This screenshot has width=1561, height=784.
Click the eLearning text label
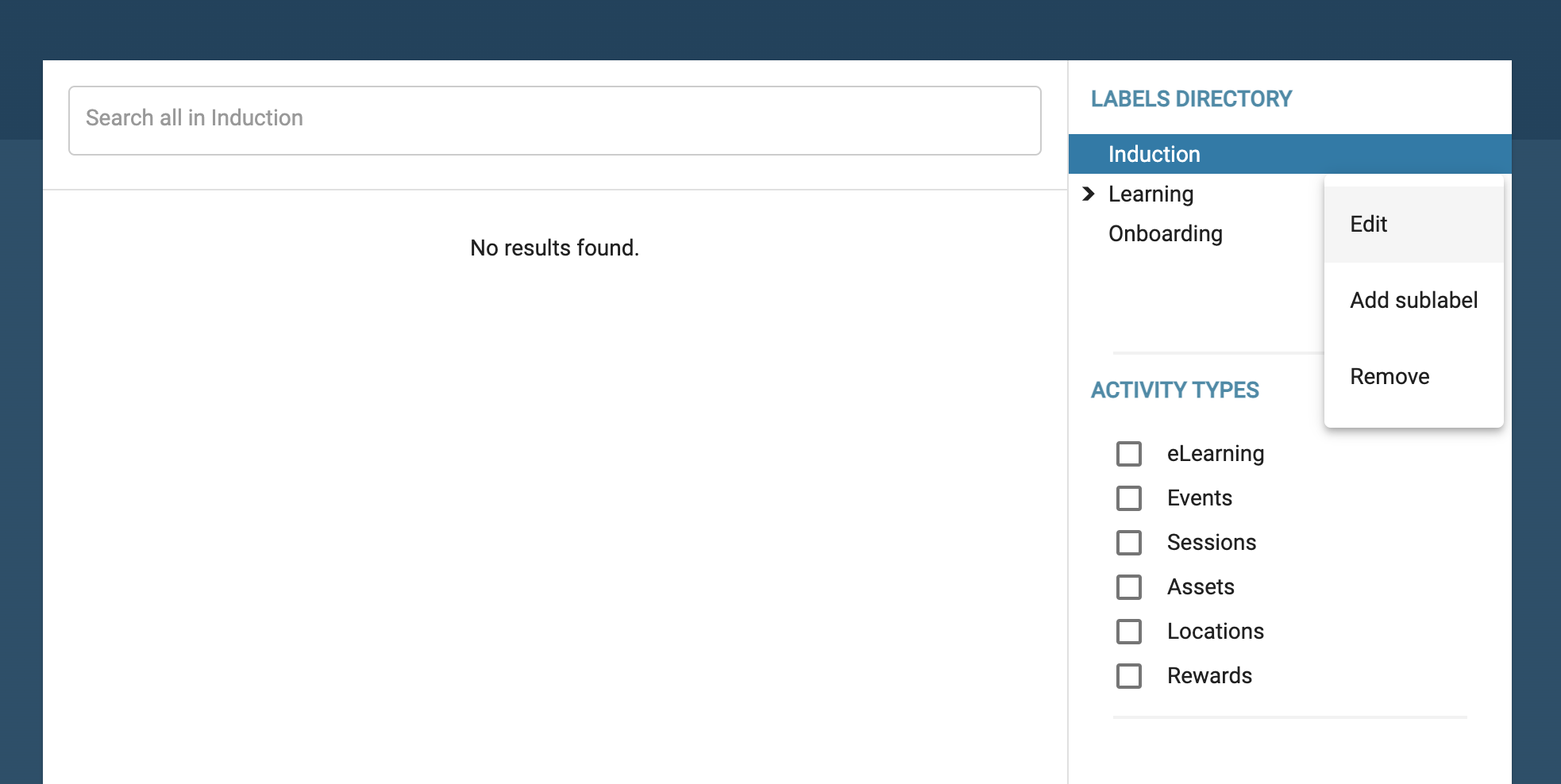pyautogui.click(x=1215, y=454)
